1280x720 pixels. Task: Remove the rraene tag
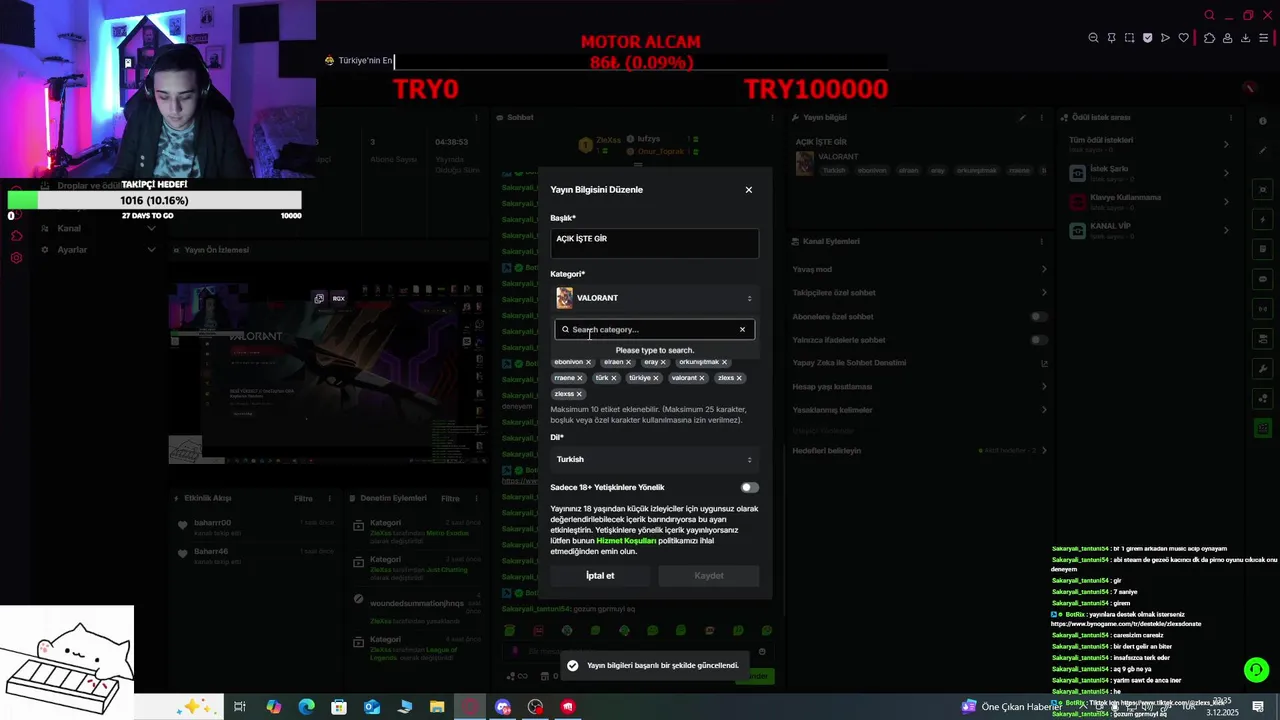tap(581, 378)
